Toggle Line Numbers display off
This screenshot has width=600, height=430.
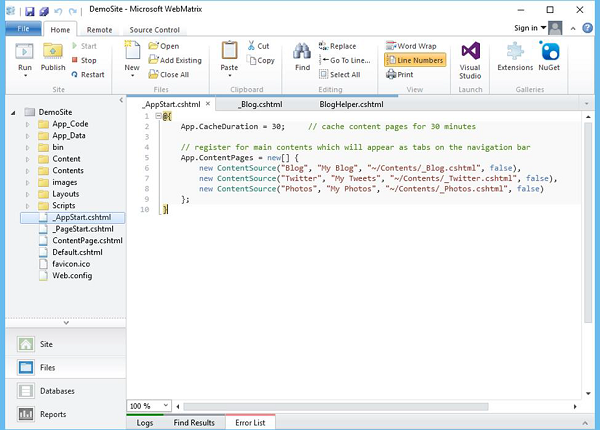click(x=416, y=60)
